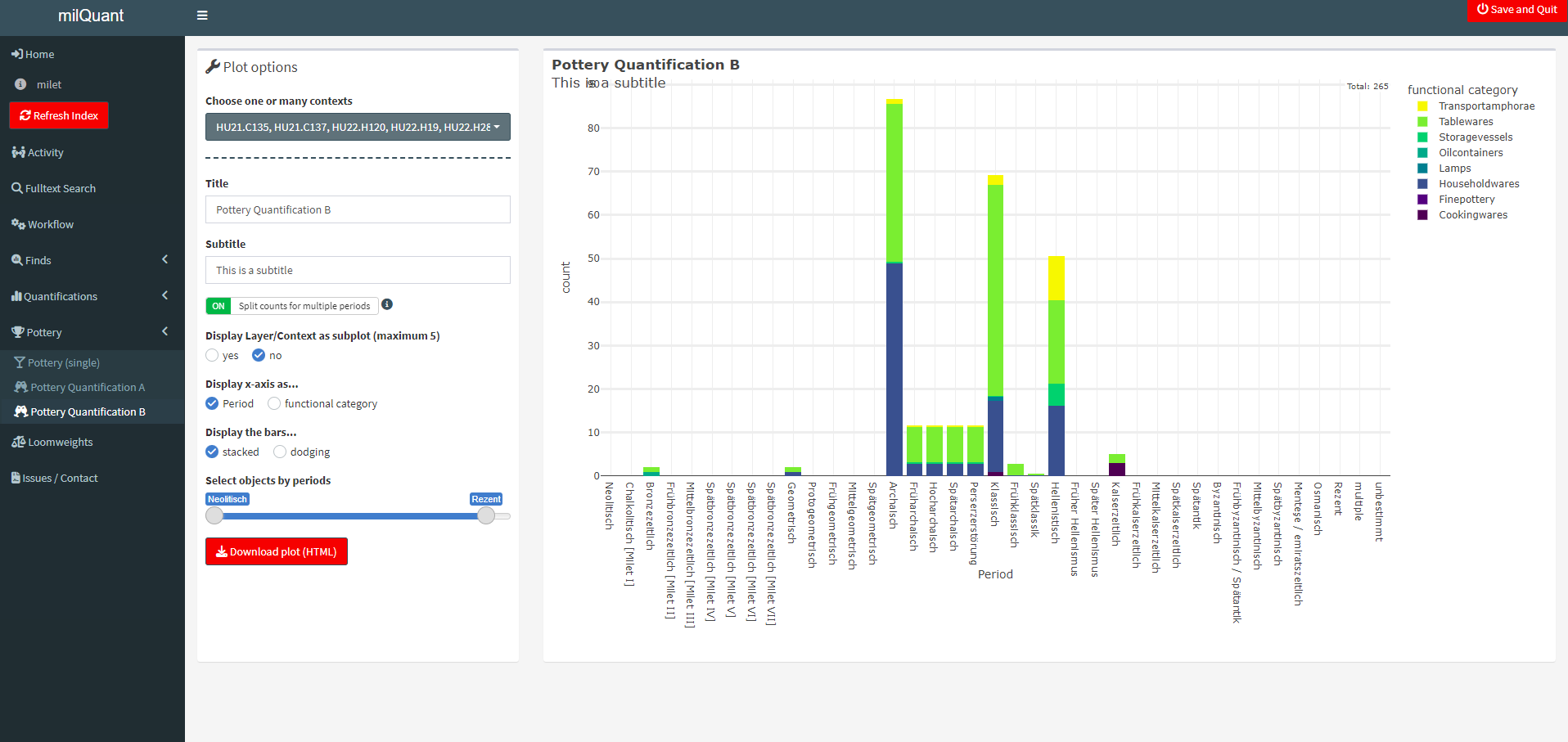
Task: Click the Hellenistisch bar in chart
Action: pyautogui.click(x=1057, y=366)
